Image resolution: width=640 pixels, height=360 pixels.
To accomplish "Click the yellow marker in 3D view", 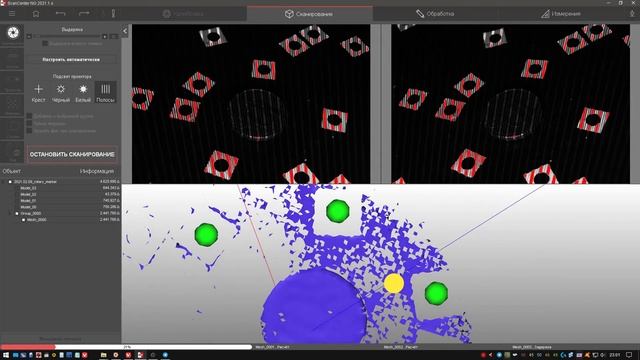I will tap(394, 283).
